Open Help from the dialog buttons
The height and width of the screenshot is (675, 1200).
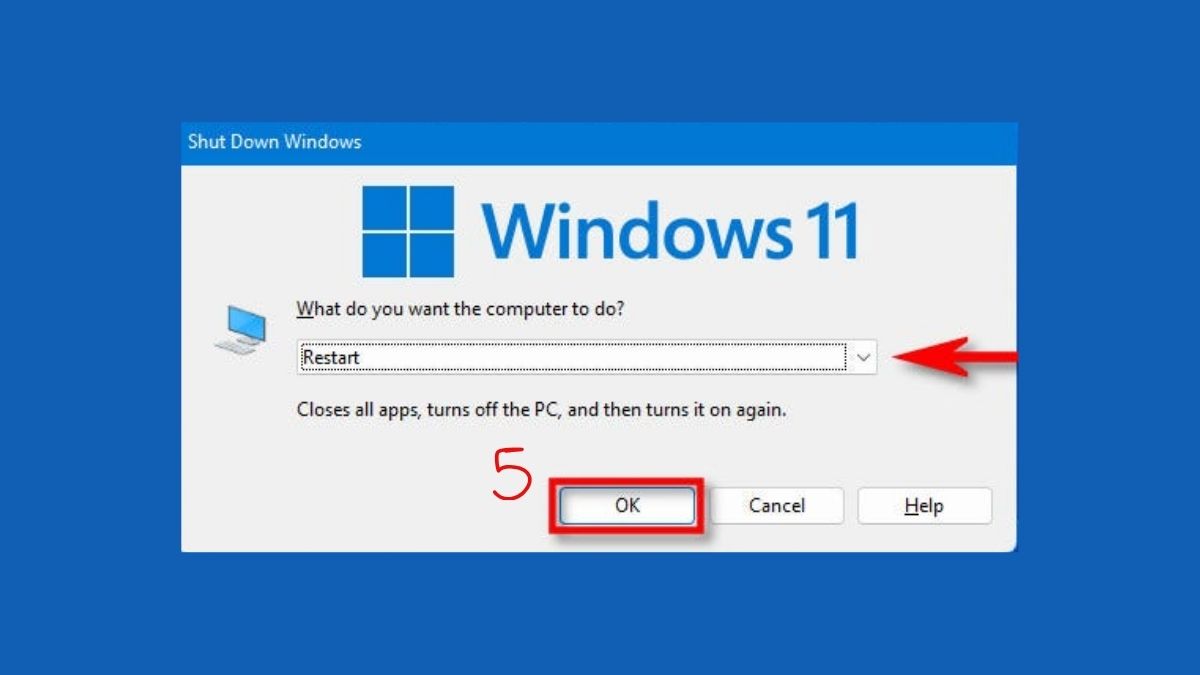tap(924, 506)
